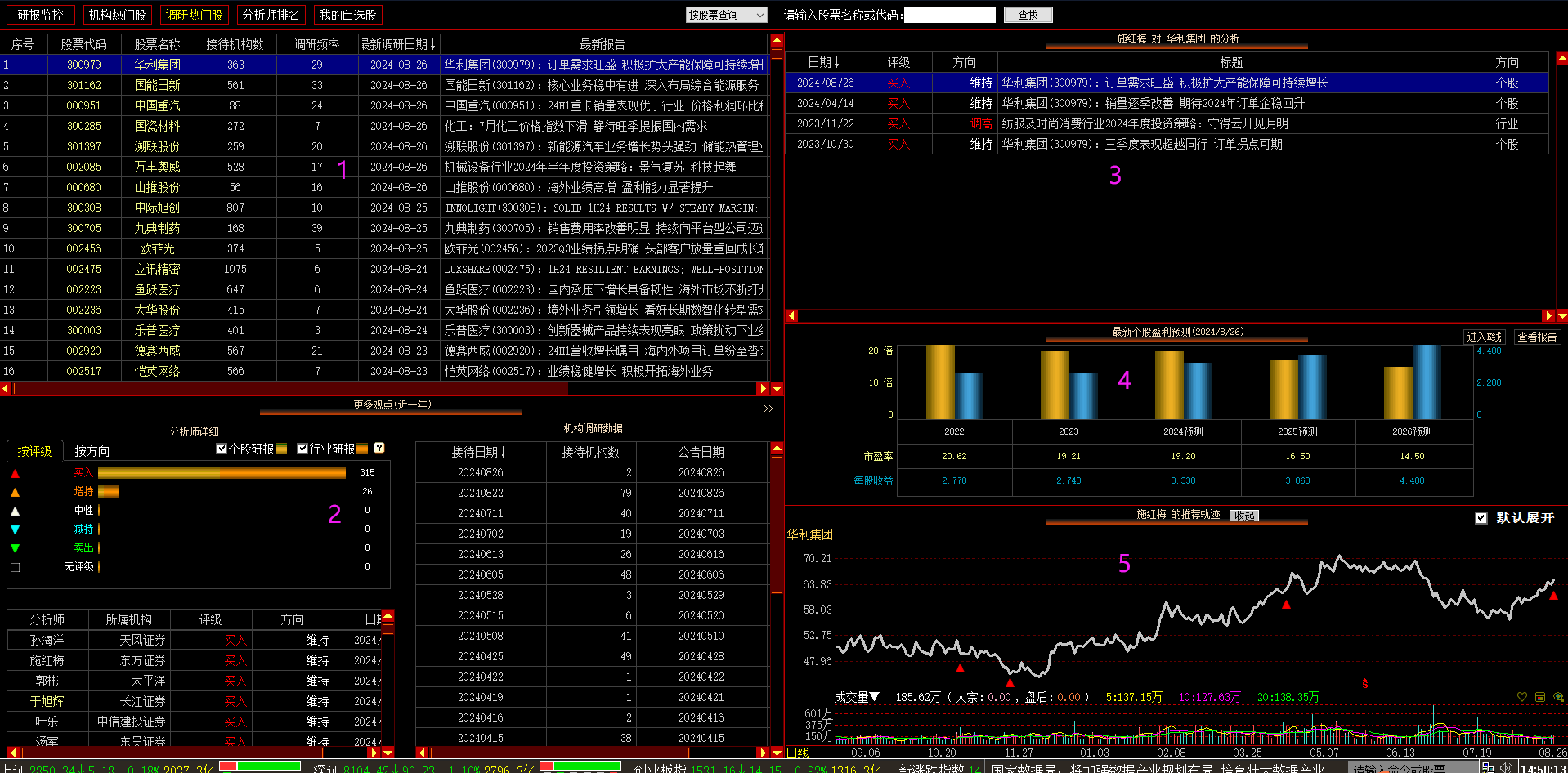1568x773 pixels.
Task: Click the cyan 减持 down-triangle icon
Action: pos(15,529)
